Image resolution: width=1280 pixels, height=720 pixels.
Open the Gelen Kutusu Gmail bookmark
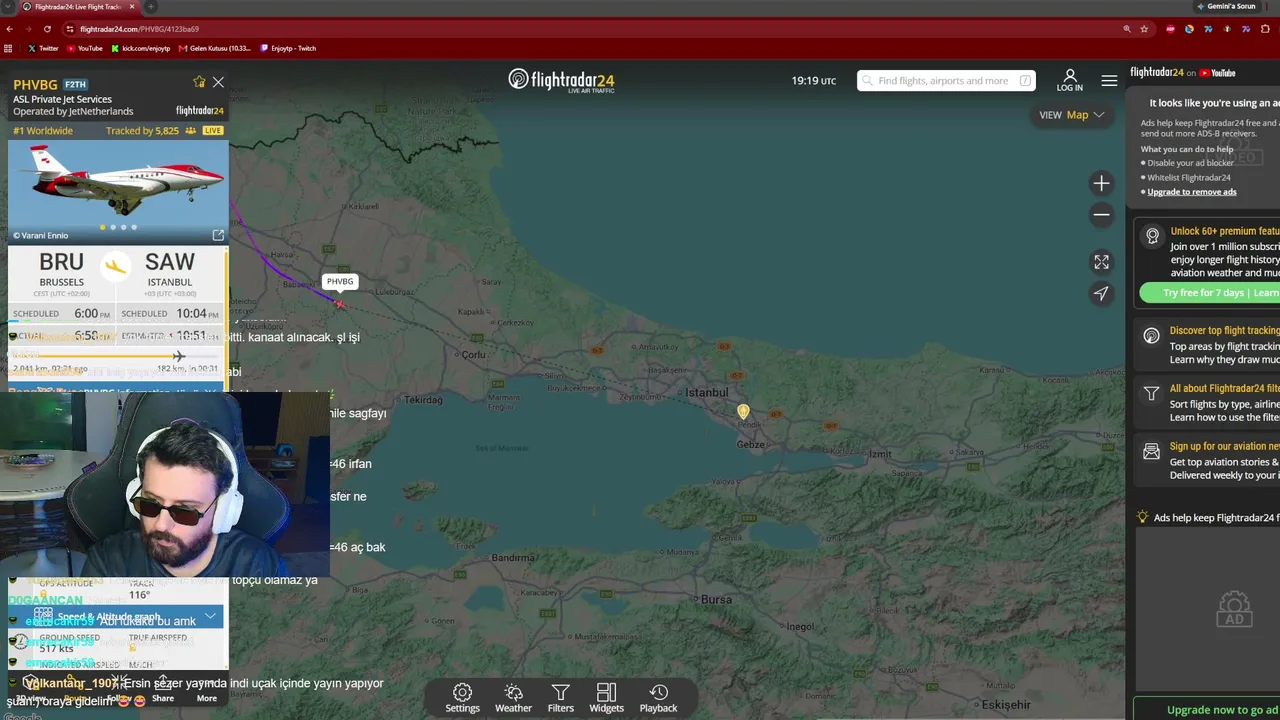click(215, 48)
